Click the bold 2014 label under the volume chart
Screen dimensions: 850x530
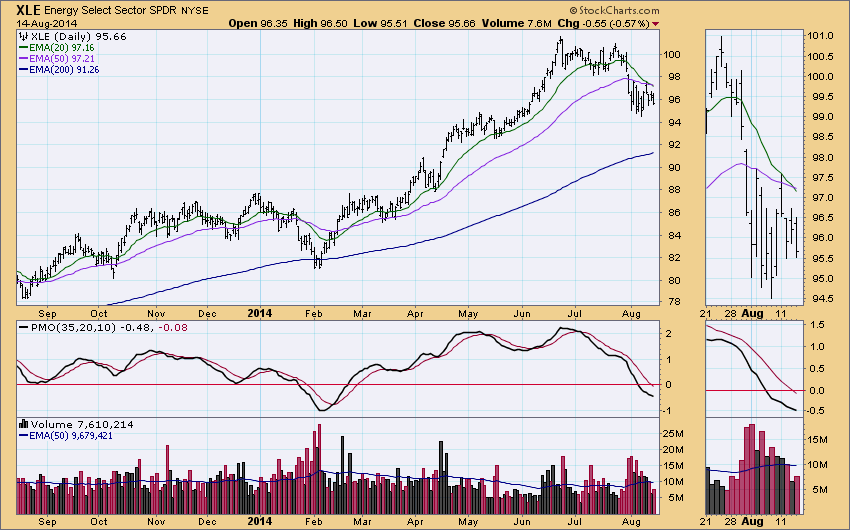tap(260, 522)
